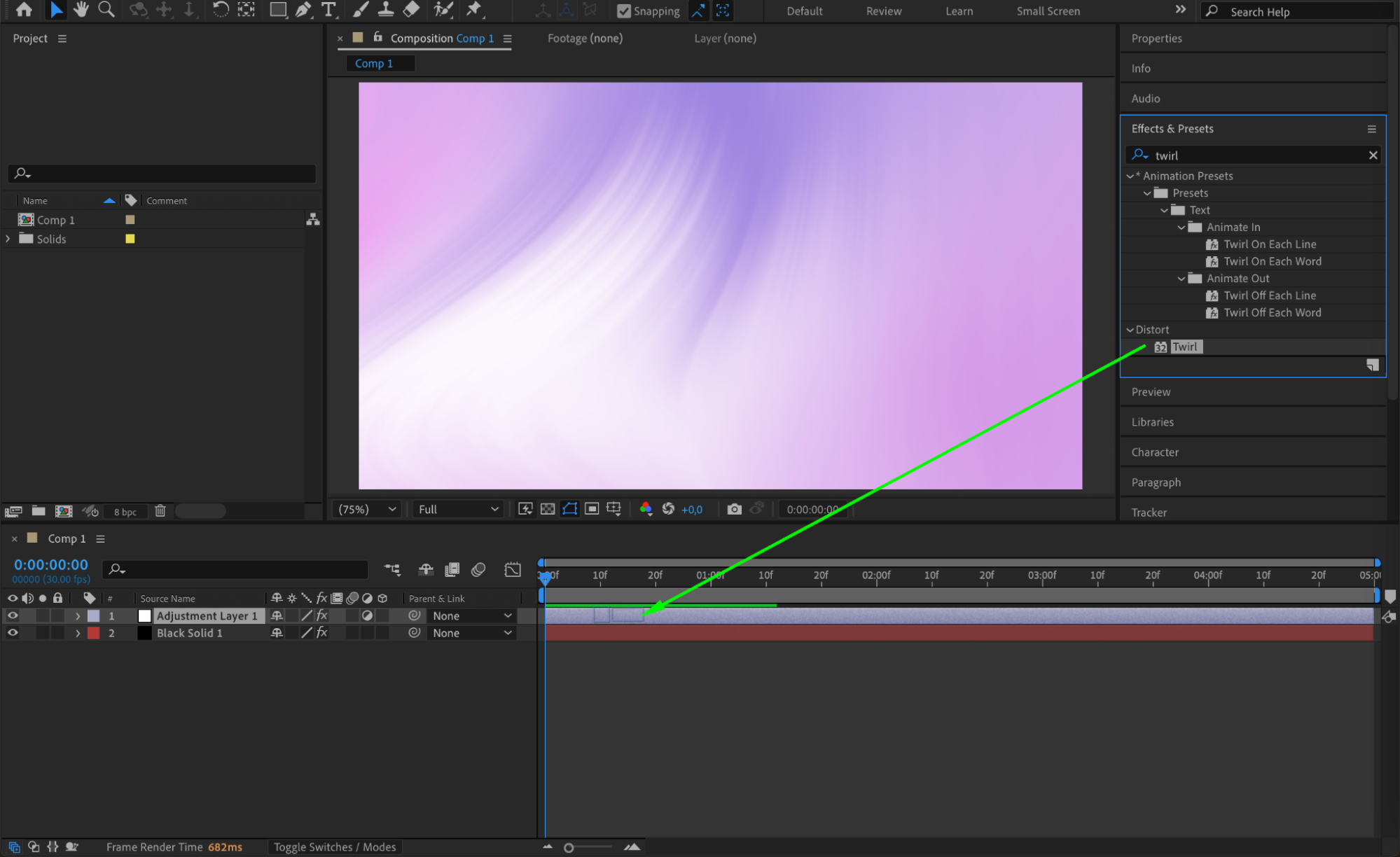The height and width of the screenshot is (857, 1400).
Task: Select the Hand tool
Action: coord(81,10)
